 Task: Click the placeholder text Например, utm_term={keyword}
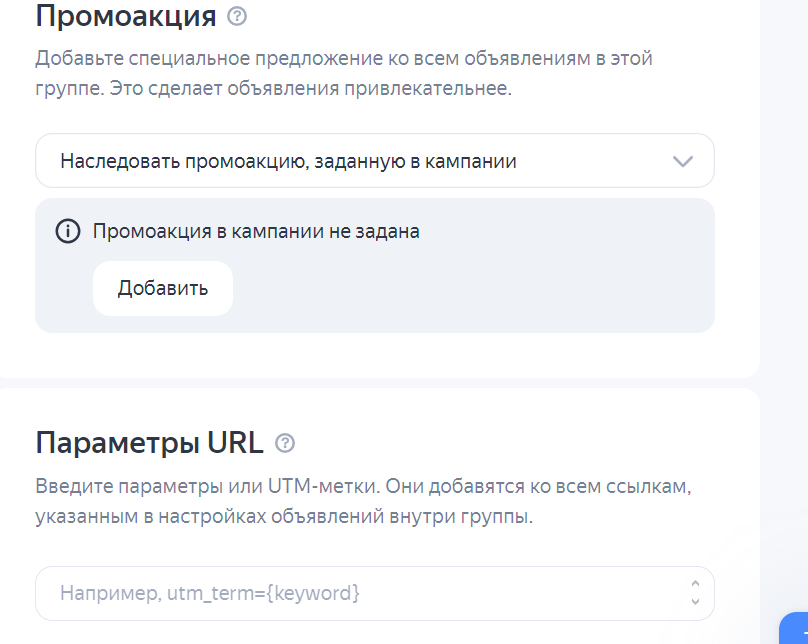pos(210,593)
